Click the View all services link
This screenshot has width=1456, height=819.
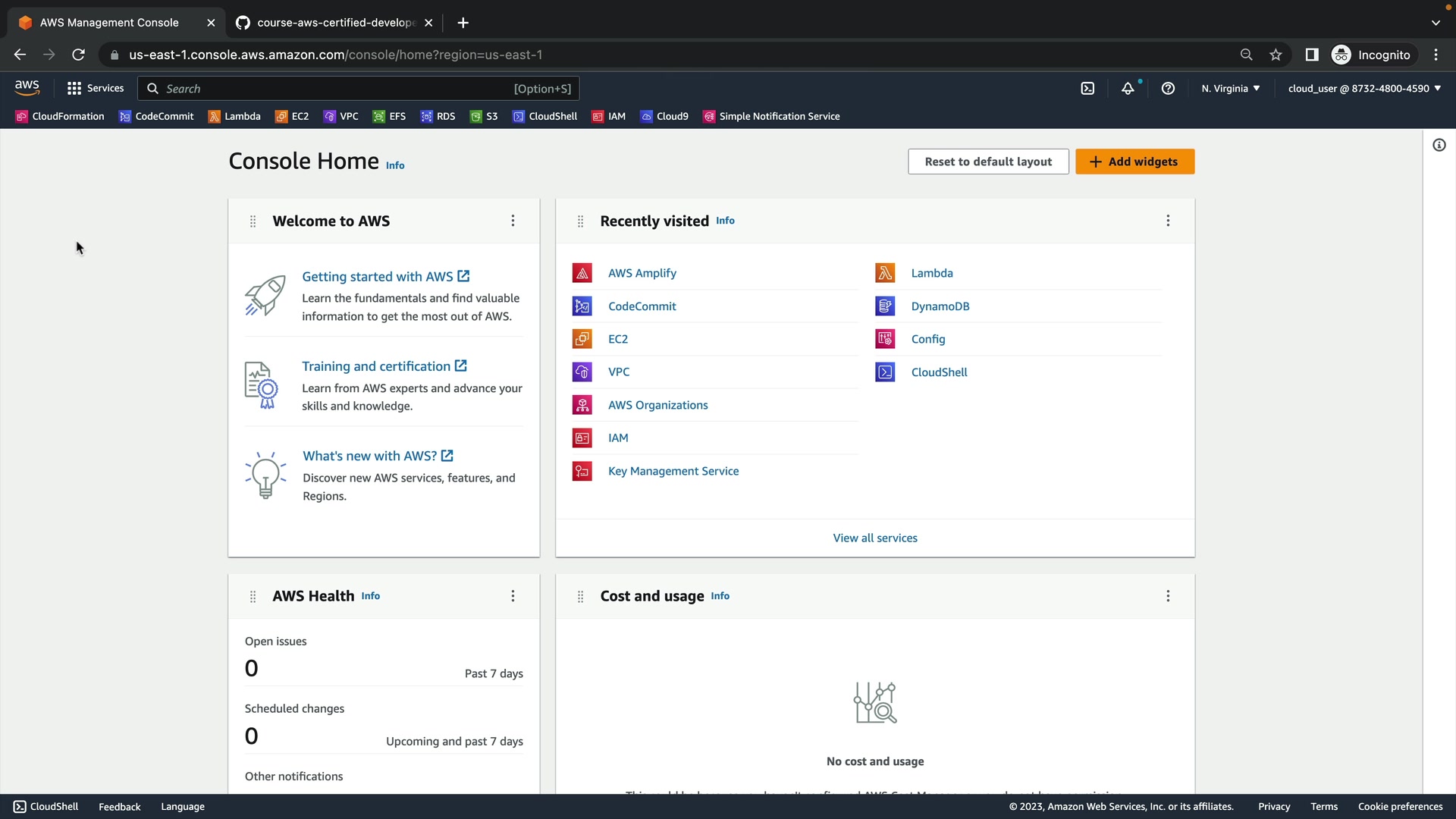874,538
